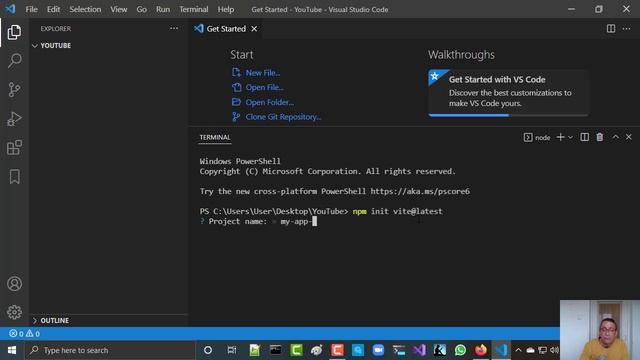Open Cortana circle icon in taskbar
640x360 pixels.
point(208,350)
